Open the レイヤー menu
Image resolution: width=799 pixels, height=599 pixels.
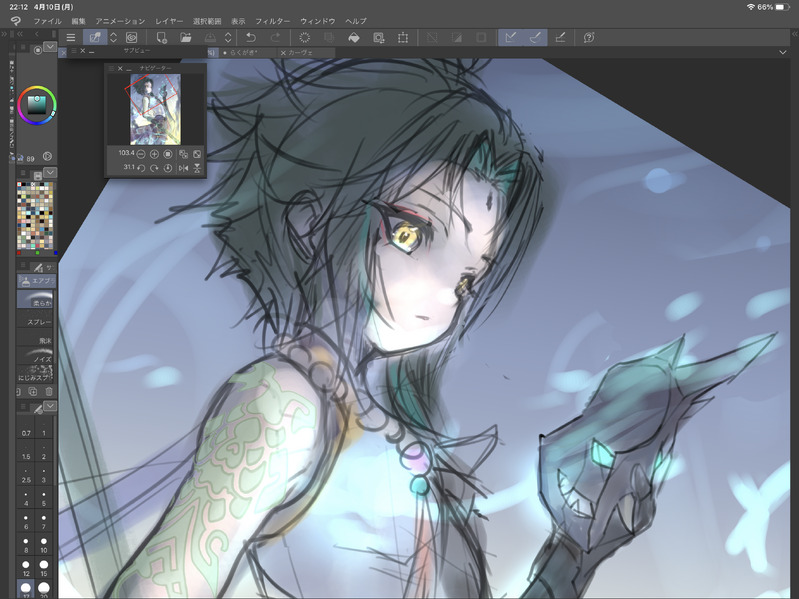point(169,21)
